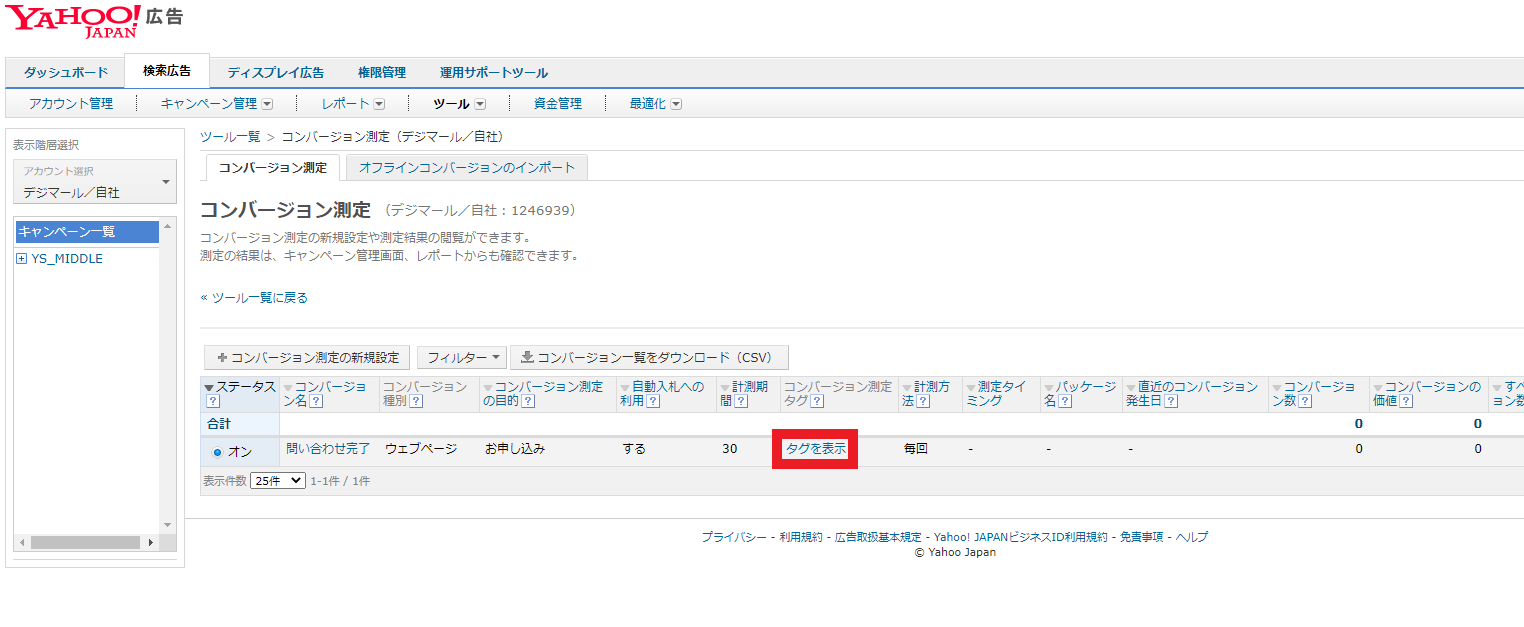Click sort arrow on コンバージョンの価値 column
1524x627 pixels.
(1377, 388)
